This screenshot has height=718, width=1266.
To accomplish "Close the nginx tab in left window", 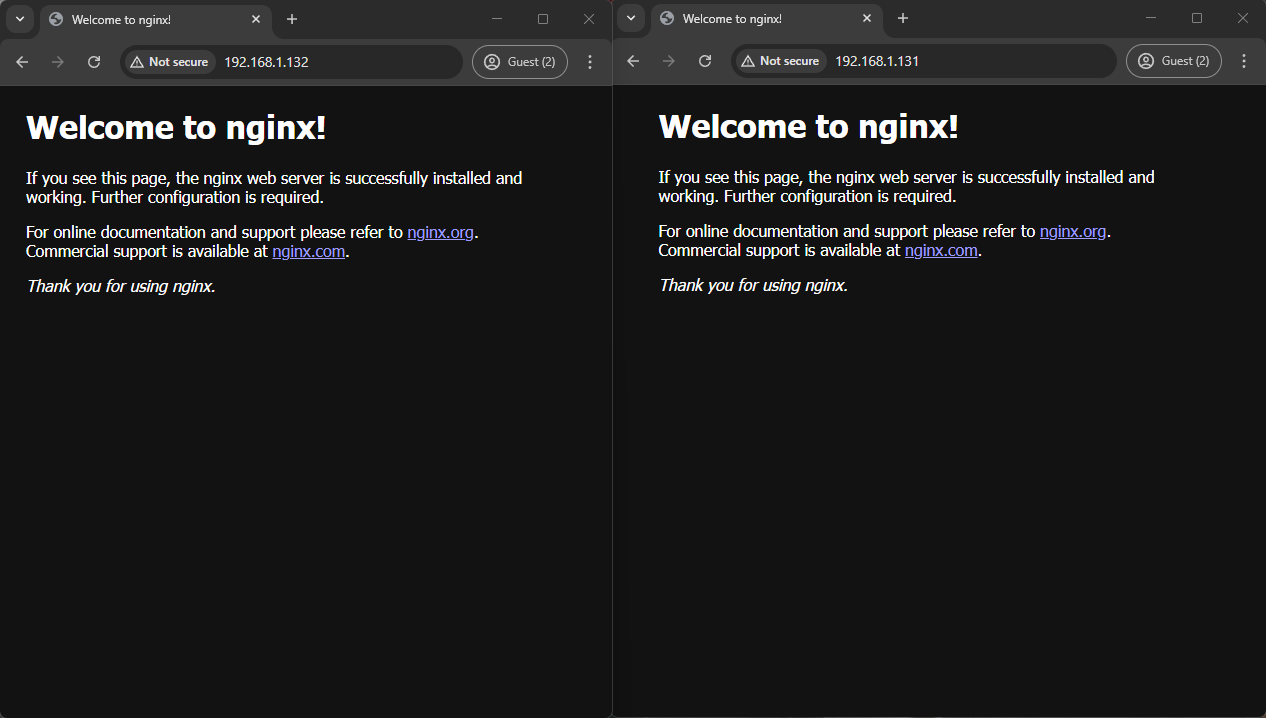I will click(x=256, y=19).
